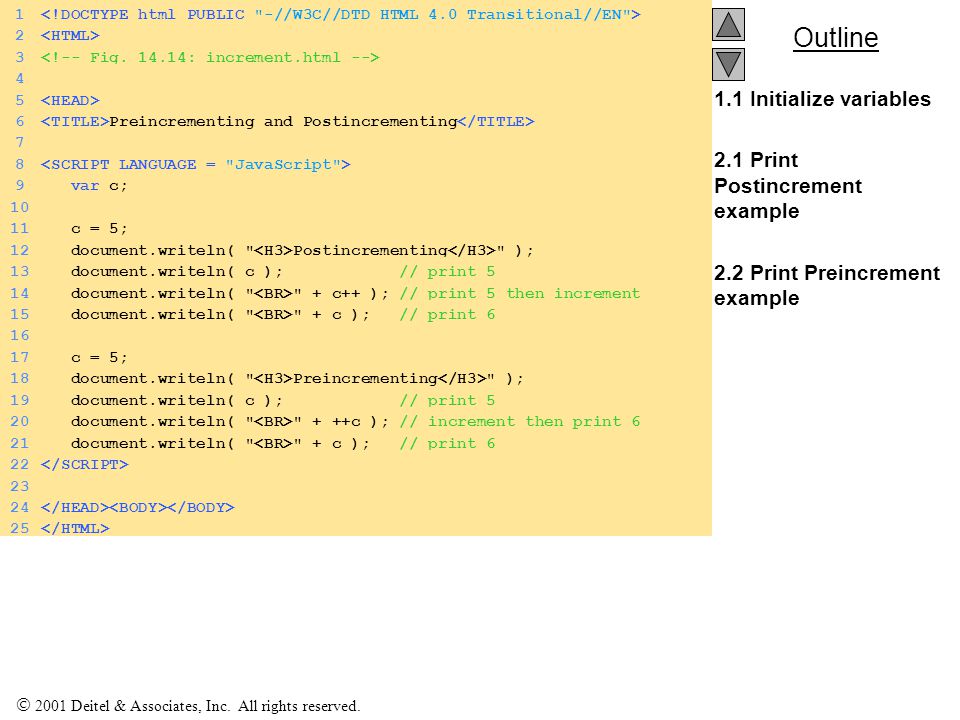Click line number 1 of the code
Image resolution: width=960 pixels, height=720 pixels.
click(19, 14)
